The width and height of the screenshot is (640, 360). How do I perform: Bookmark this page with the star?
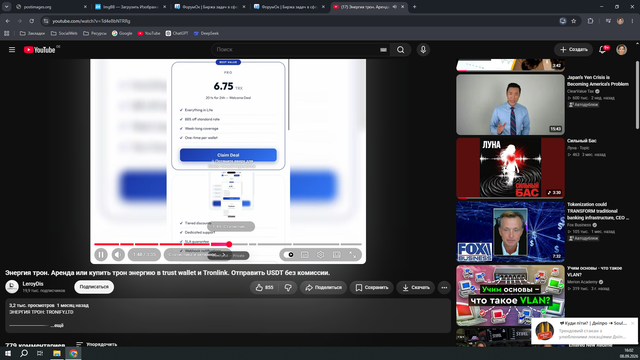pos(573,21)
